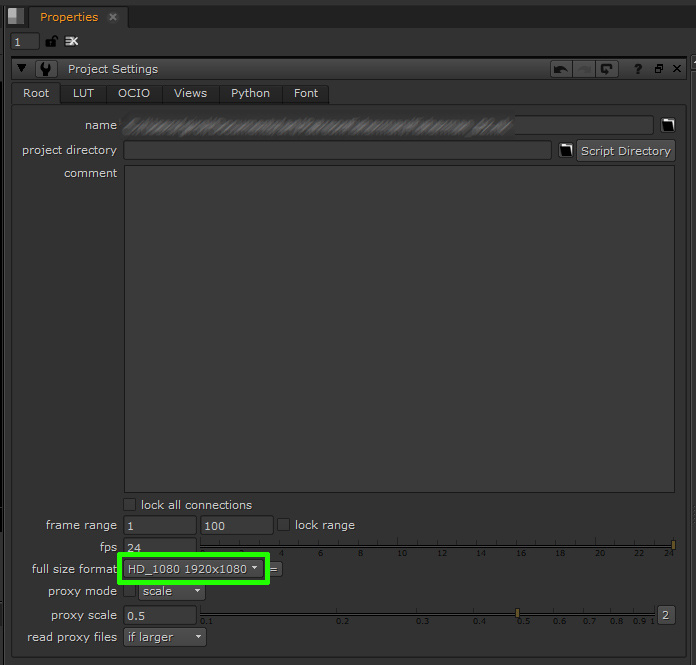
Task: Collapse the Project Settings panel triangle
Action: coord(22,69)
